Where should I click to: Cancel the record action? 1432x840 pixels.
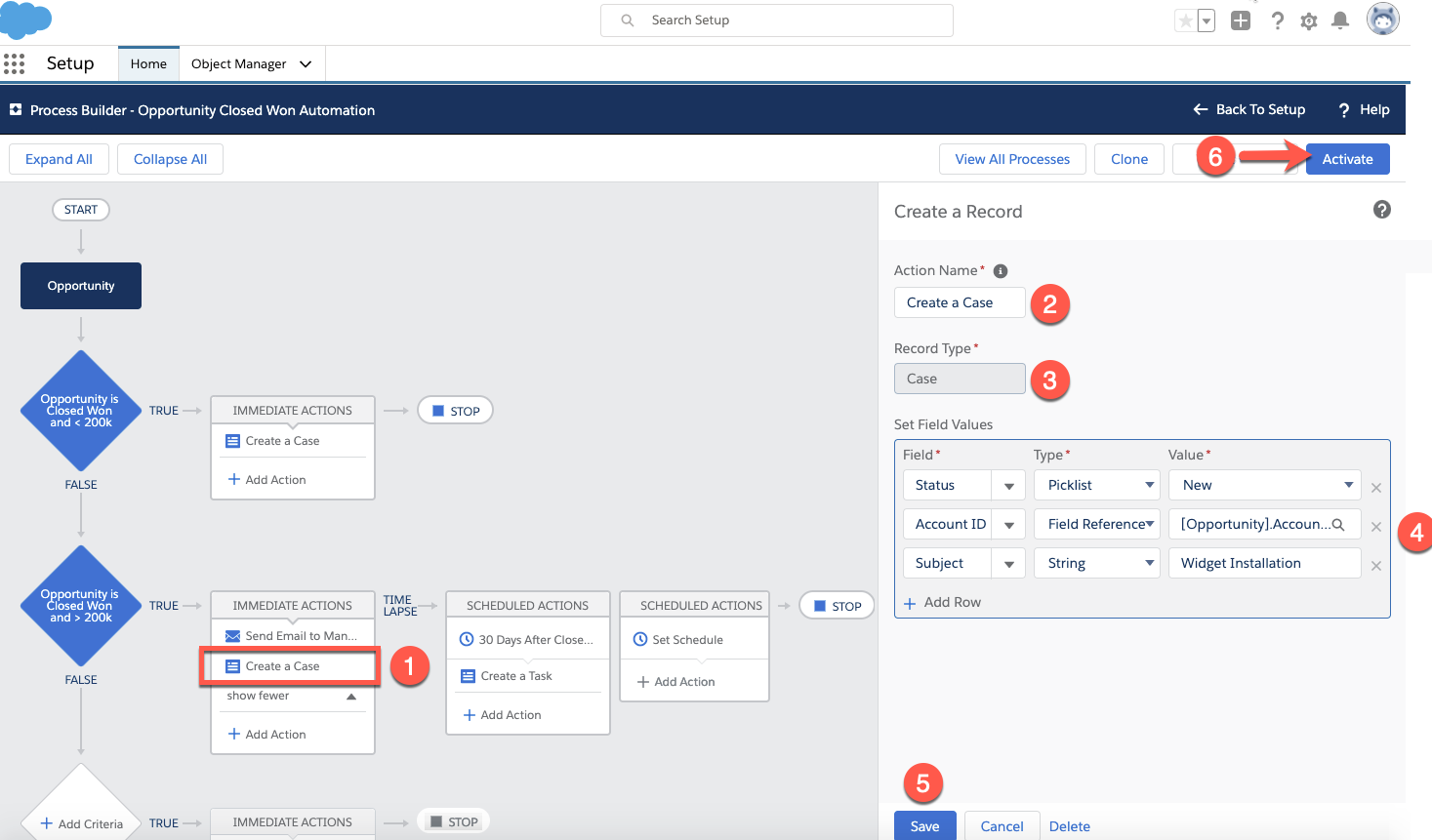pos(1002,825)
